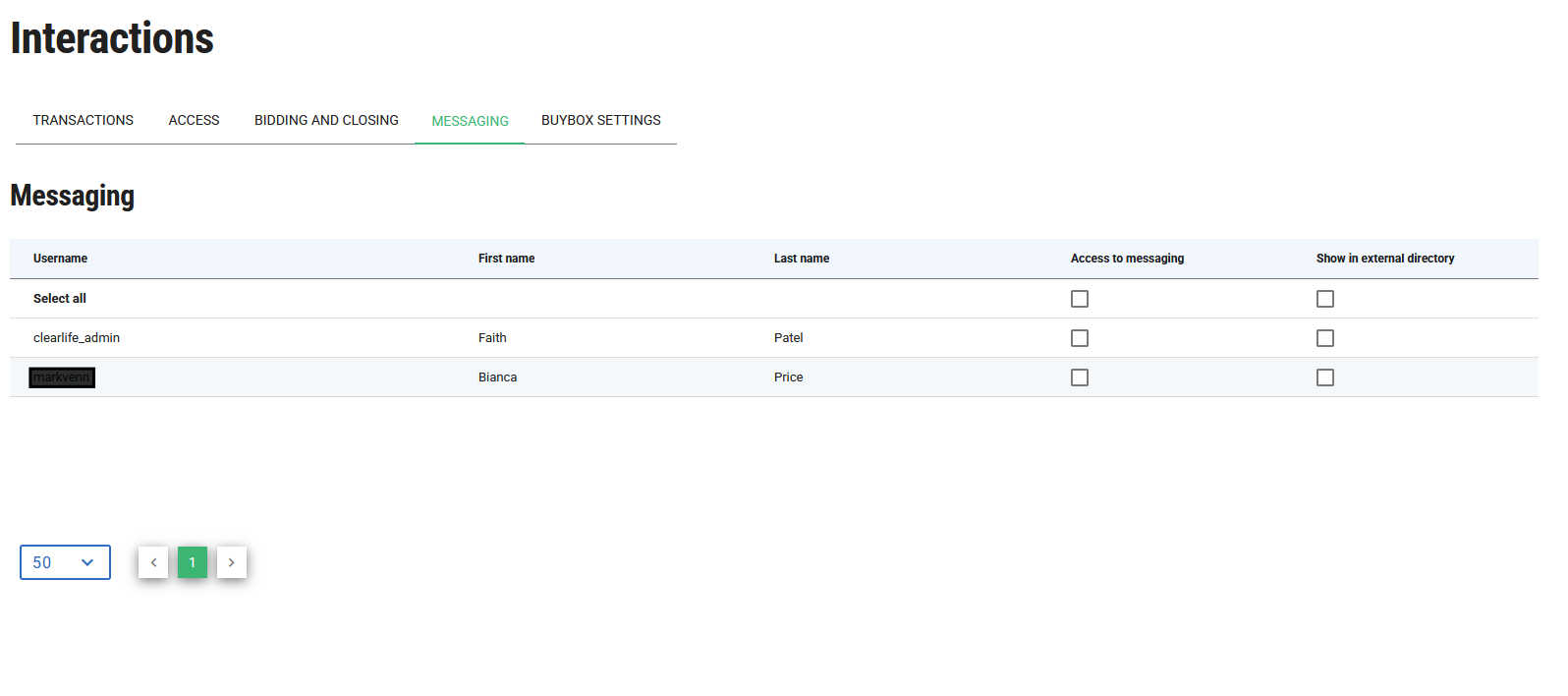Click the highlighted markvenn username
Screen dimensions: 1568x696
click(62, 377)
